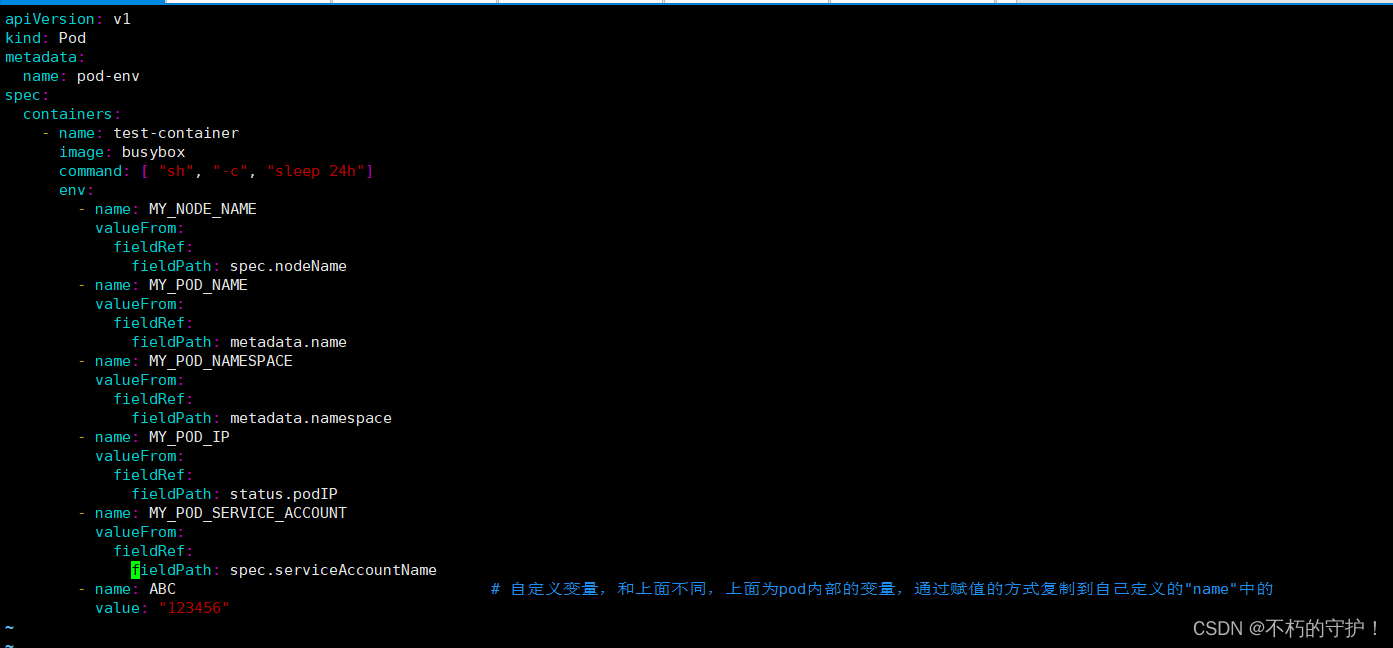Viewport: 1393px width, 648px height.
Task: Select the "v1" apiVersion value
Action: coord(122,19)
